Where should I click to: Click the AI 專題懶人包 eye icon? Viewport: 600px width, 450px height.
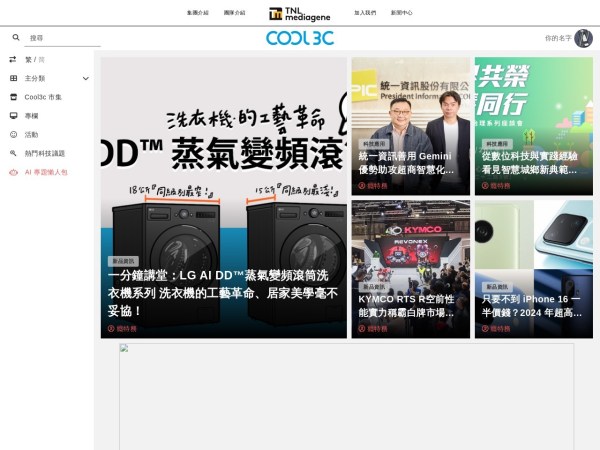(13, 172)
